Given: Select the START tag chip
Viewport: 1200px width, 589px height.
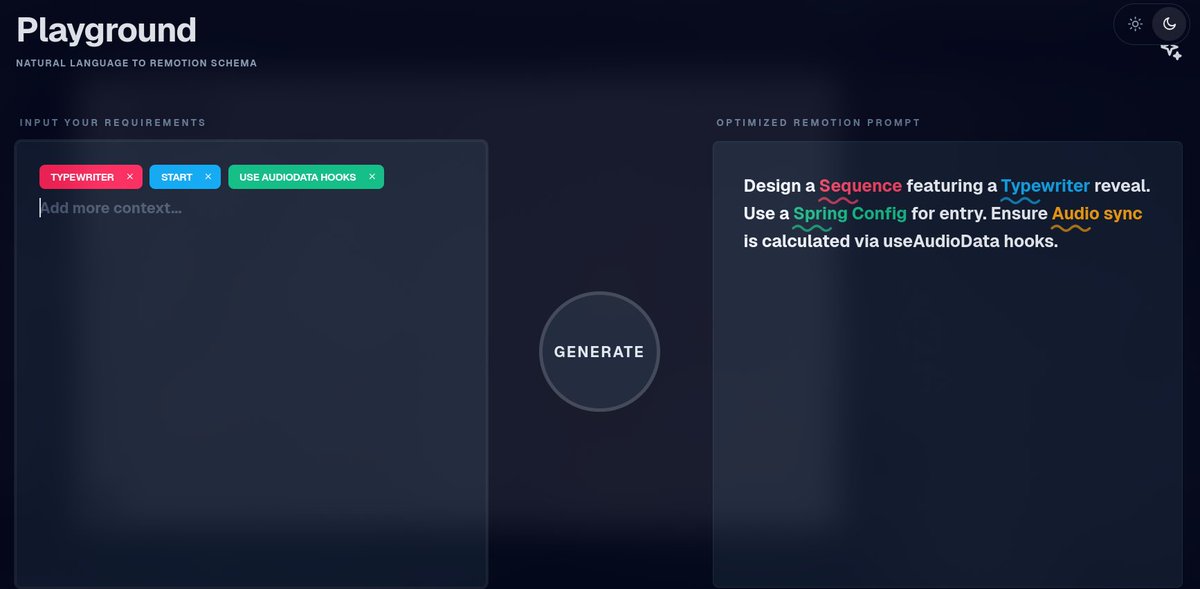Looking at the screenshot, I should pyautogui.click(x=185, y=177).
